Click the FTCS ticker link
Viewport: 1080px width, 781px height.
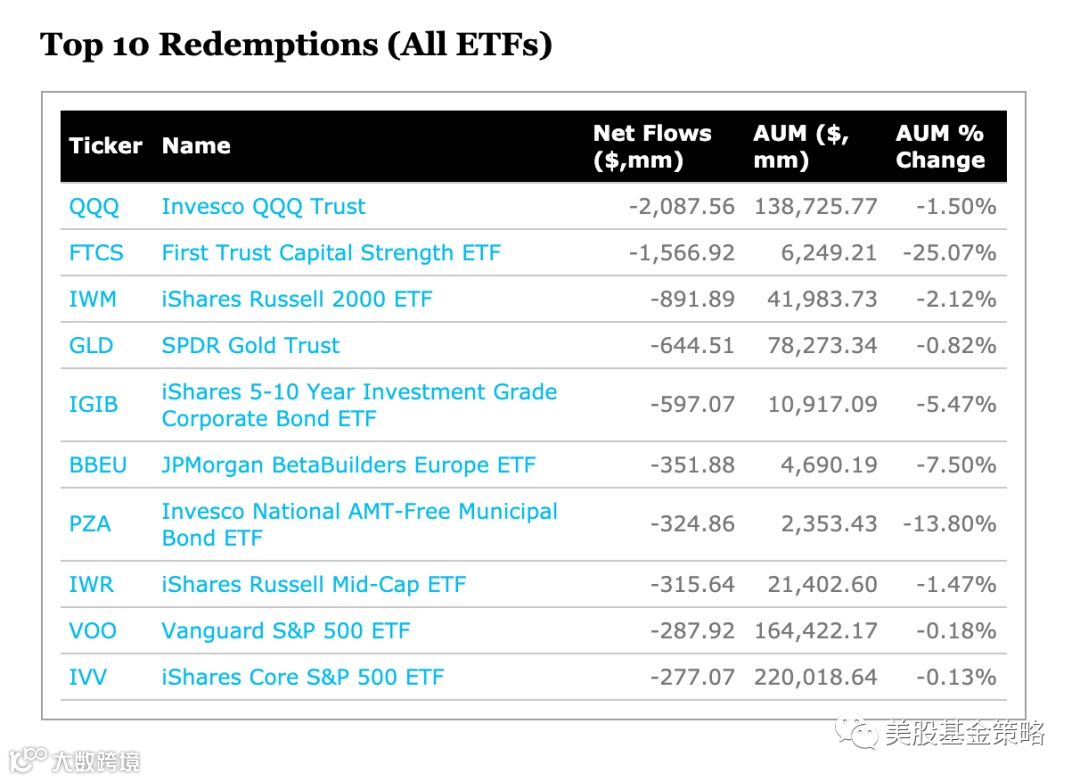pyautogui.click(x=96, y=253)
